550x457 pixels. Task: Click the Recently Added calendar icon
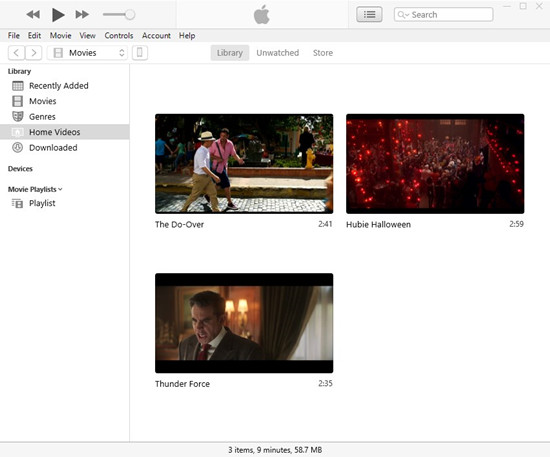pyautogui.click(x=18, y=86)
